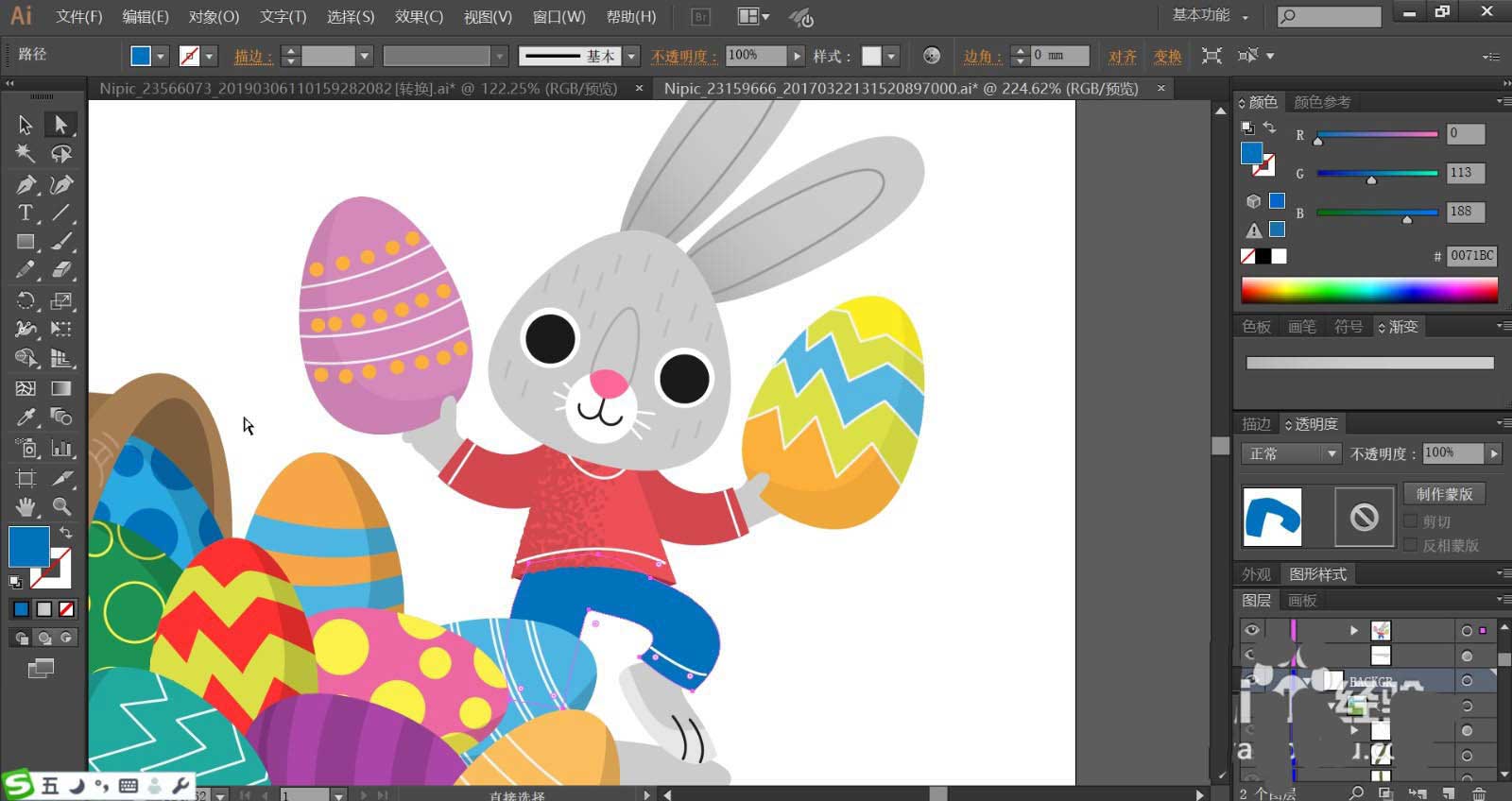Open the 效果(C) menu
The image size is (1512, 801).
(x=419, y=17)
